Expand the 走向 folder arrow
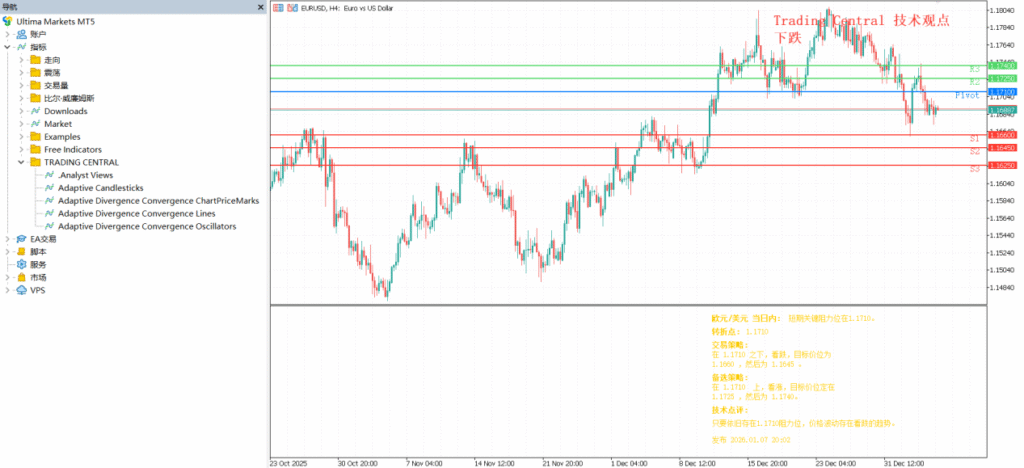This screenshot has height=468, width=1024. tap(22, 59)
